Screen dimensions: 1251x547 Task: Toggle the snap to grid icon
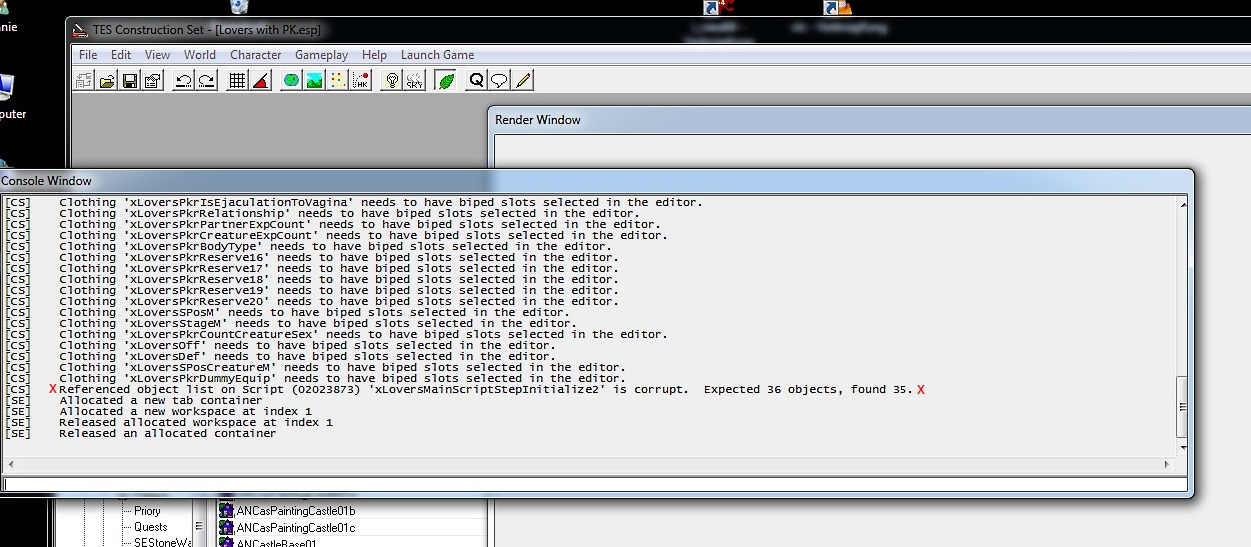[x=237, y=81]
